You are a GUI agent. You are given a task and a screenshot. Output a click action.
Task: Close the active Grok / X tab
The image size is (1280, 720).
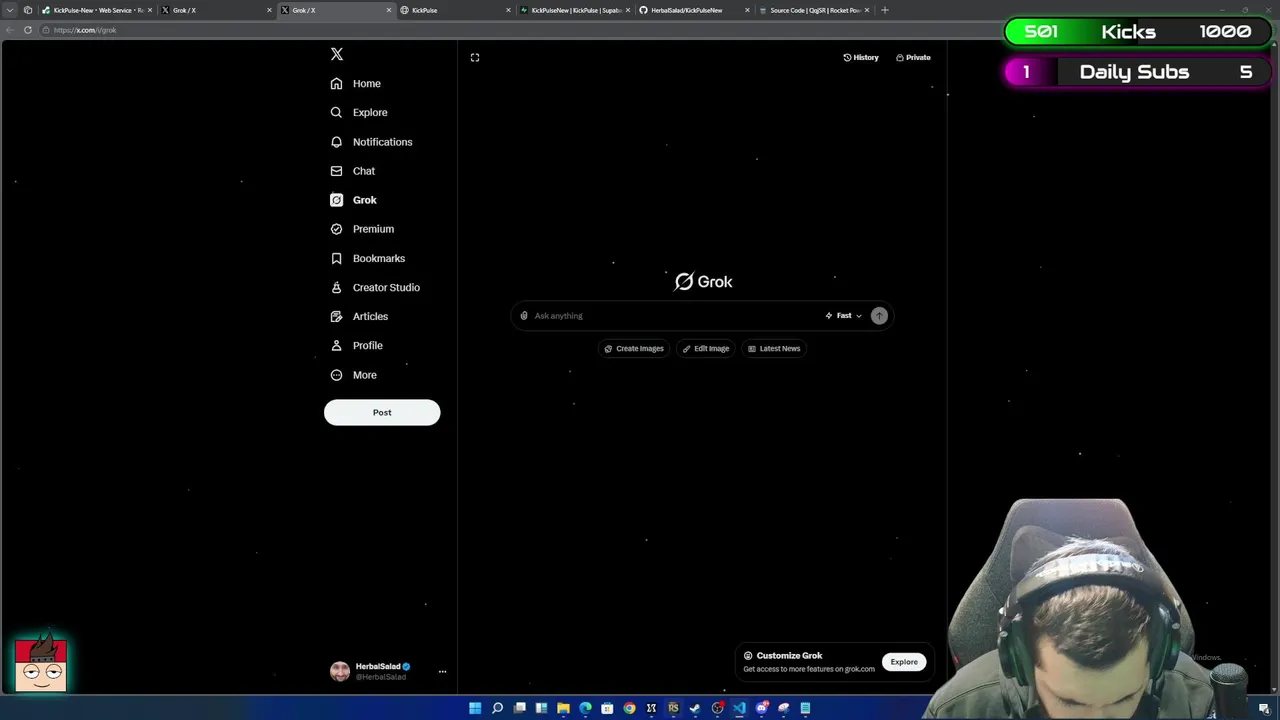click(389, 10)
